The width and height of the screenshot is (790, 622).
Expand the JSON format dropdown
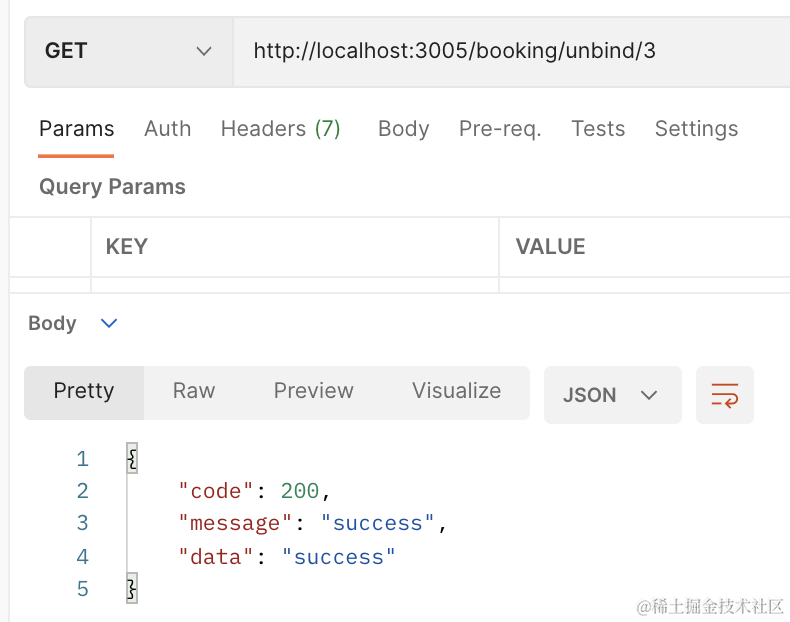612,395
